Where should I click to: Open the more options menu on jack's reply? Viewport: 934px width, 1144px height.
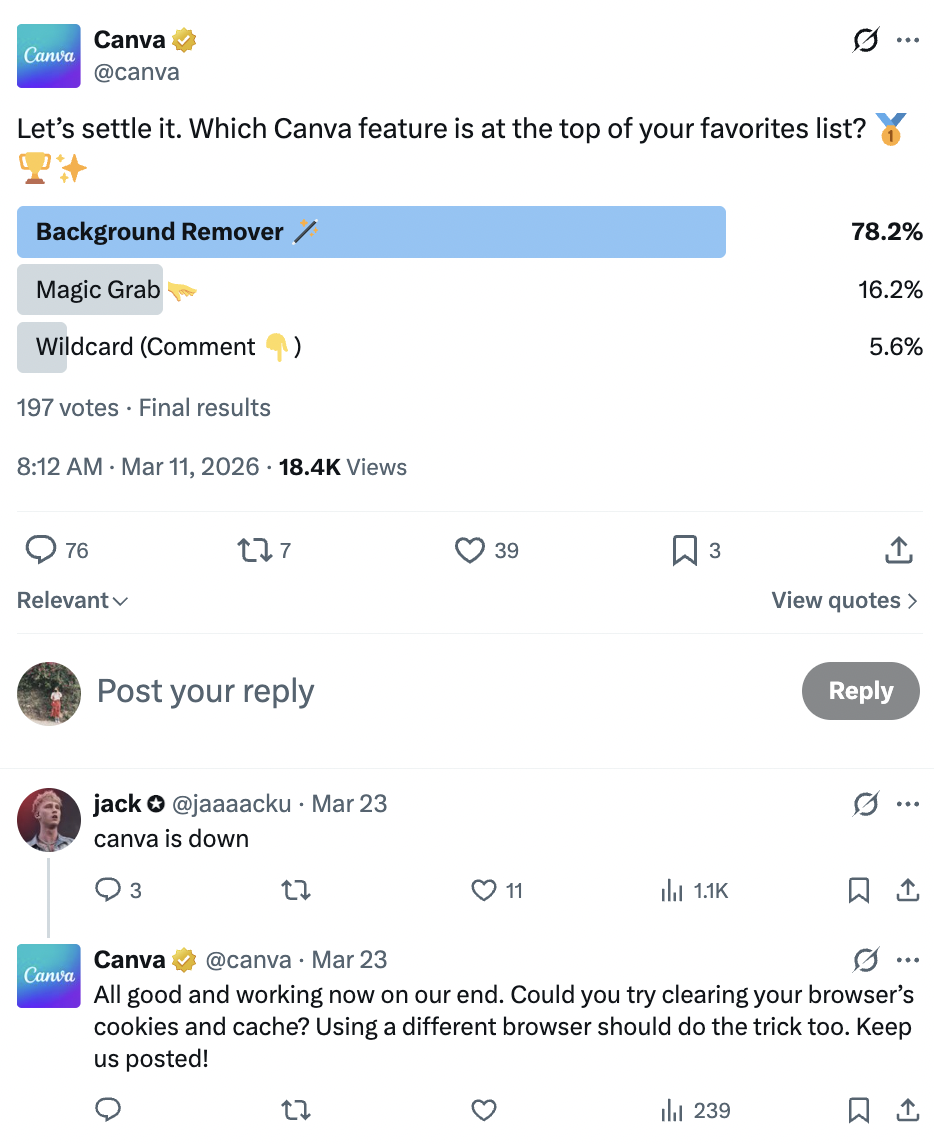point(908,803)
